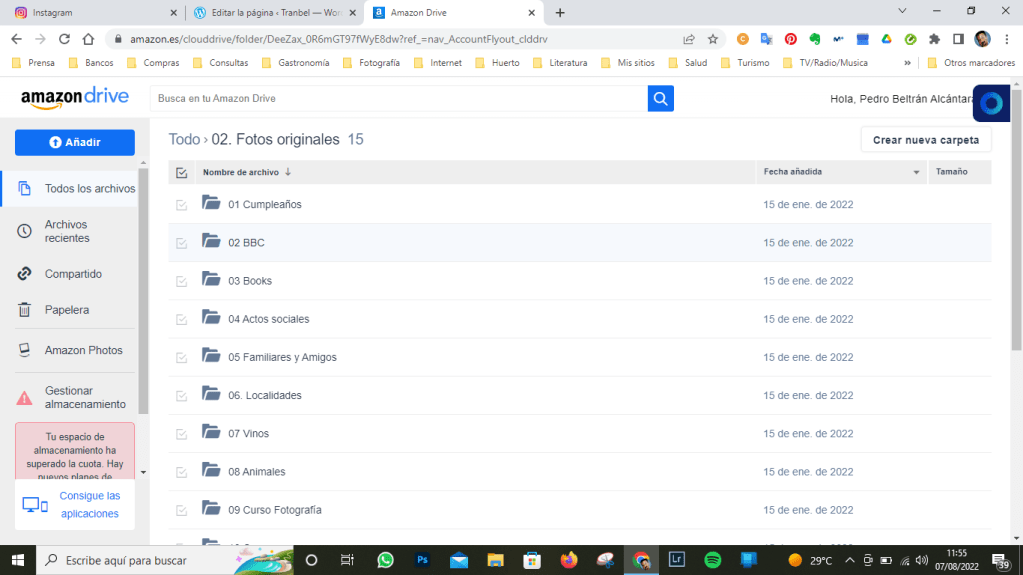This screenshot has width=1023, height=575.
Task: Click the blue search magnifier button
Action: pos(660,98)
